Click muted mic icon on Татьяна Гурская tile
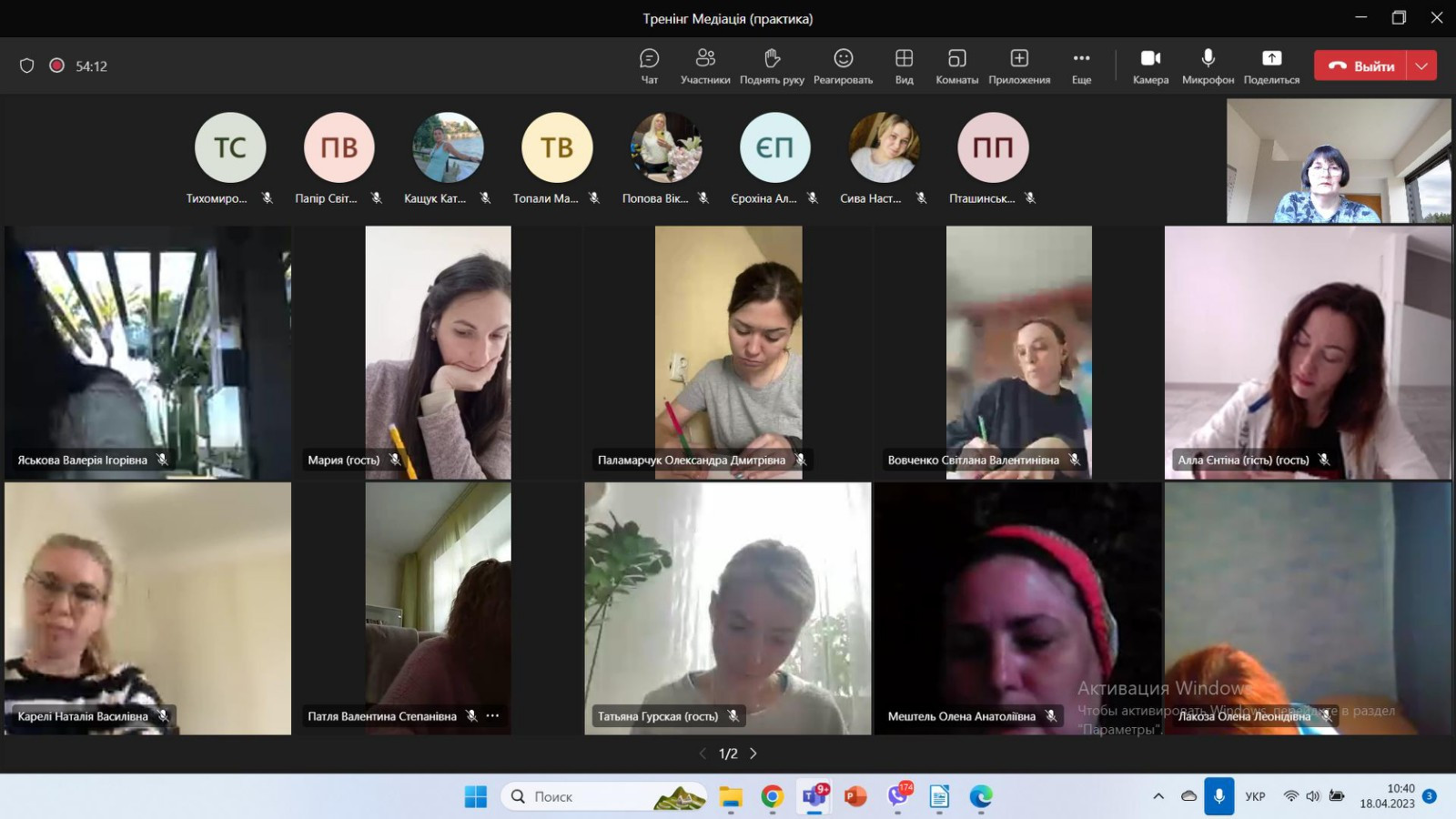The image size is (1456, 819). pos(733,716)
